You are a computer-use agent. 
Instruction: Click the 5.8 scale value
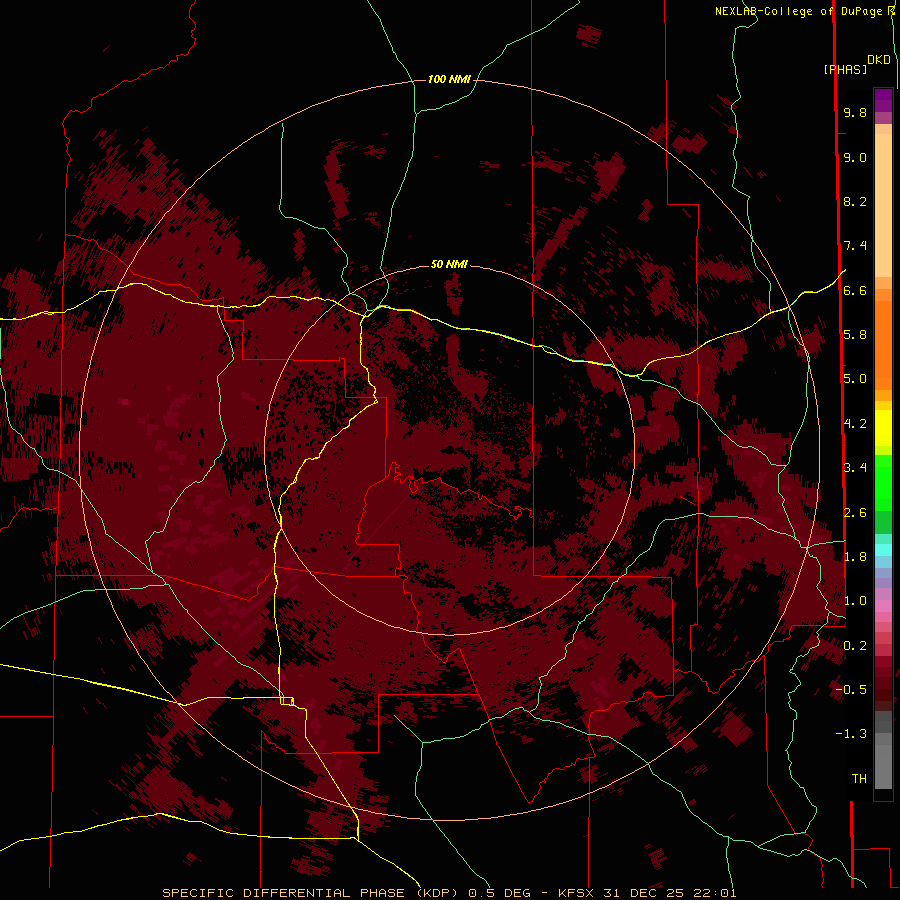tap(855, 335)
